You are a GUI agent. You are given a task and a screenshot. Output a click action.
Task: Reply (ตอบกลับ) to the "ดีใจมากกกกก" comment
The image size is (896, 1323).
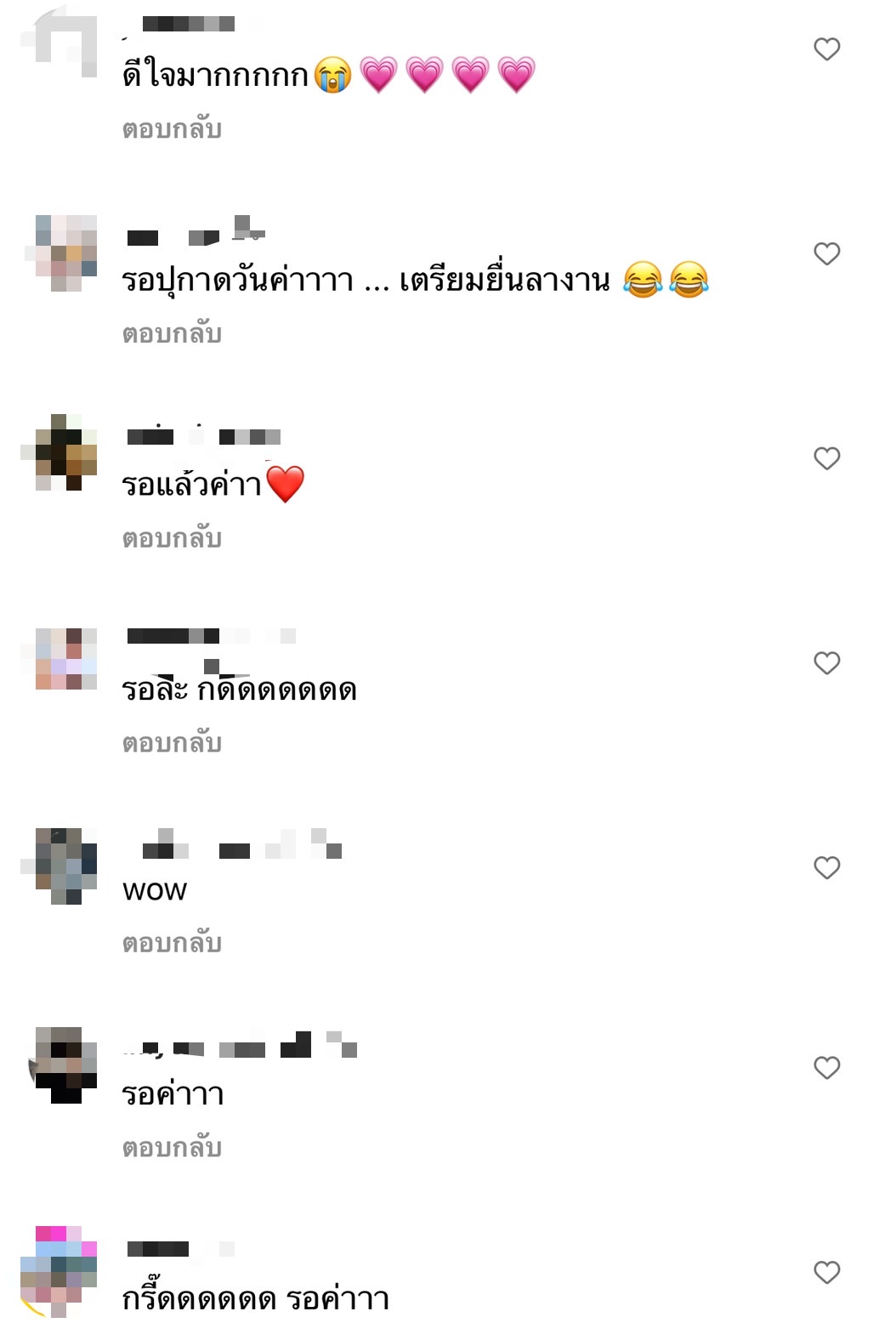coord(173,129)
